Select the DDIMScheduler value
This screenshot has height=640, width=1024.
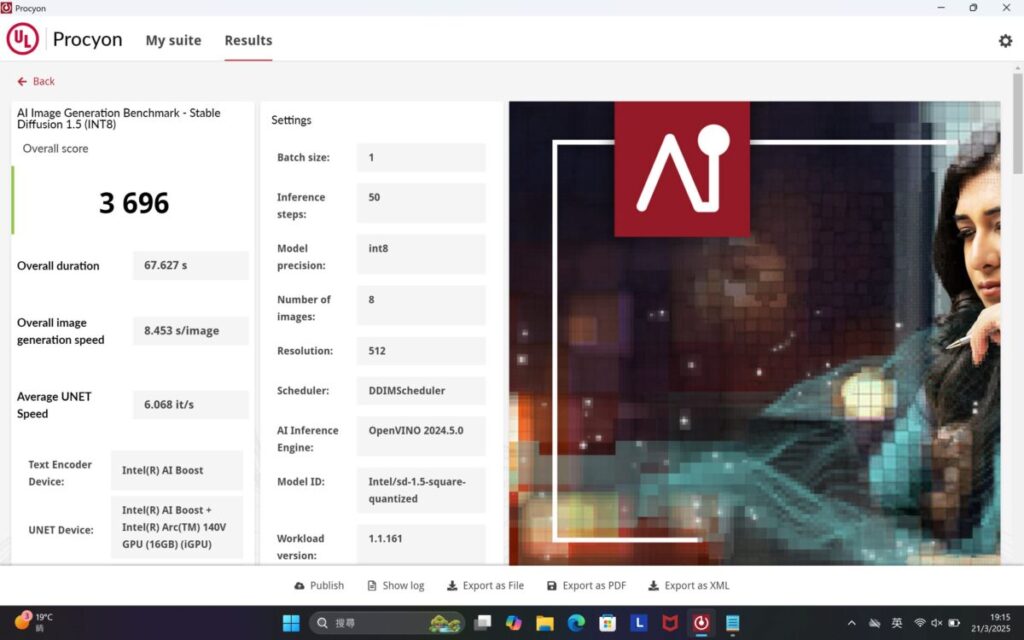coord(421,391)
